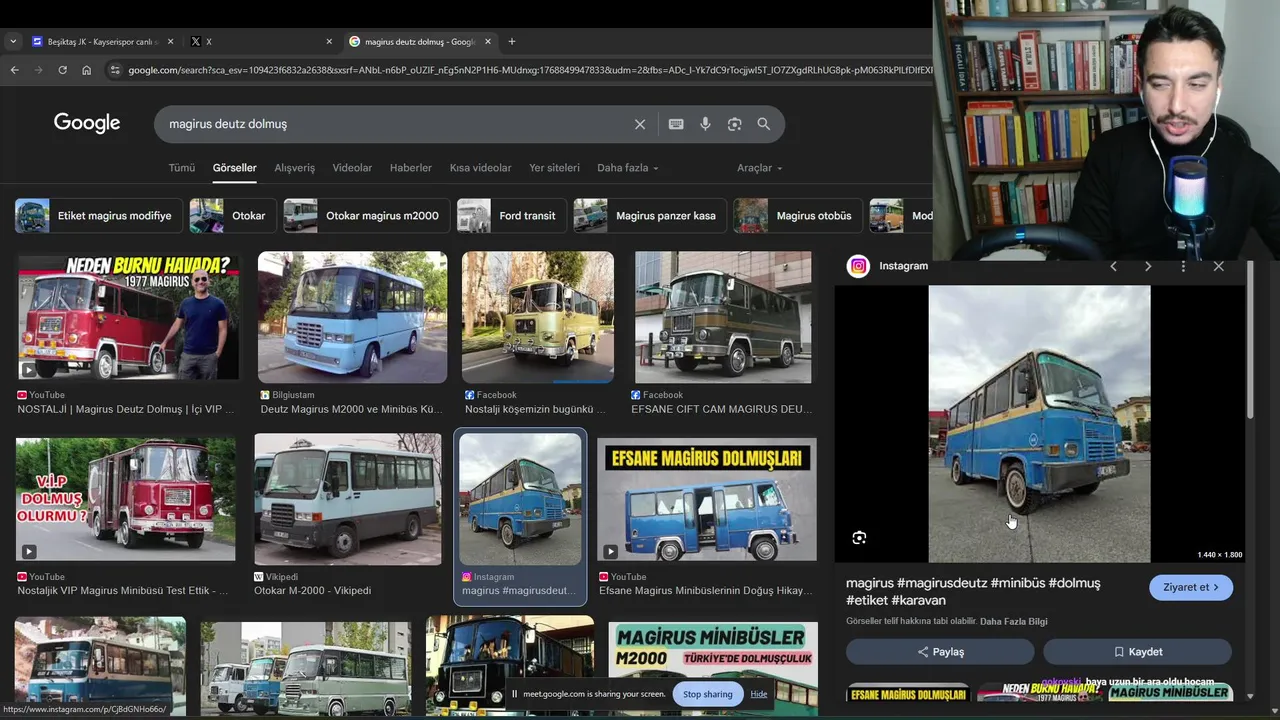This screenshot has height=720, width=1280.
Task: View site information icon in address bar
Action: coord(115,70)
